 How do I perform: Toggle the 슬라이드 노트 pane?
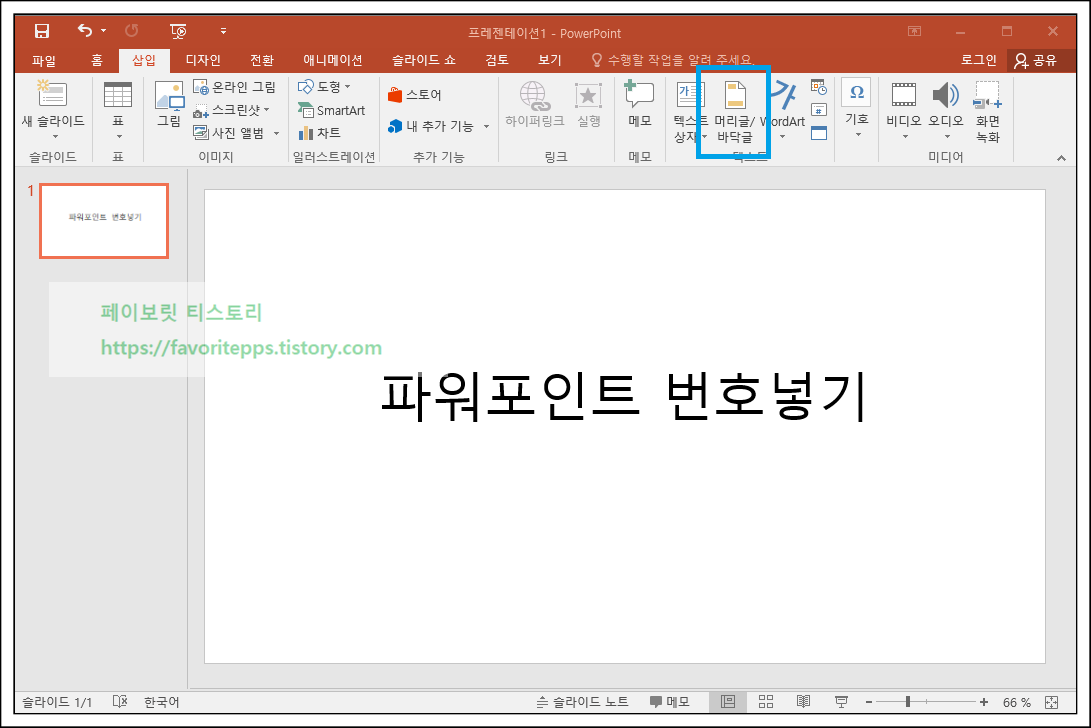click(x=582, y=702)
